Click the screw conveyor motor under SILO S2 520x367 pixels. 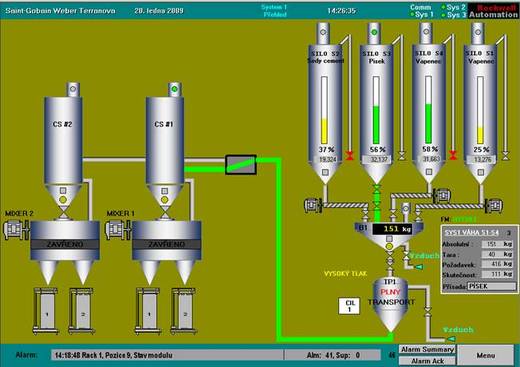(x=312, y=205)
